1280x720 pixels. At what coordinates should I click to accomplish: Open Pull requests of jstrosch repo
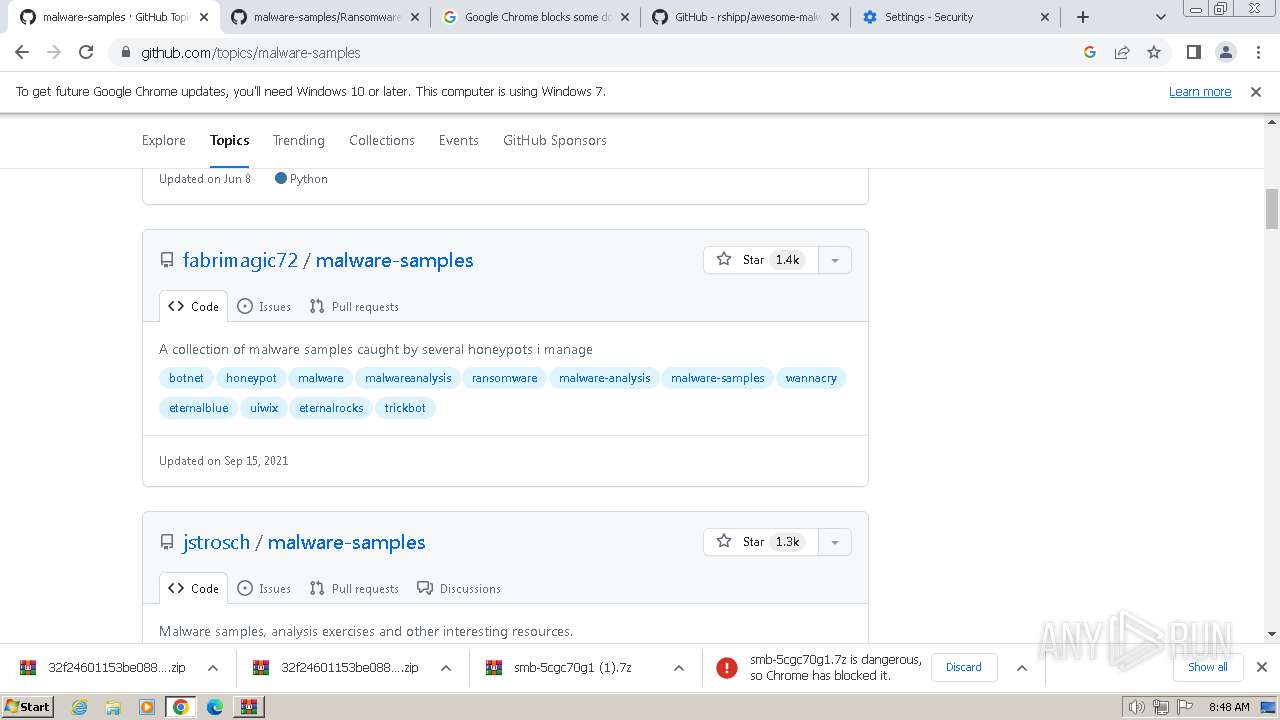[354, 589]
